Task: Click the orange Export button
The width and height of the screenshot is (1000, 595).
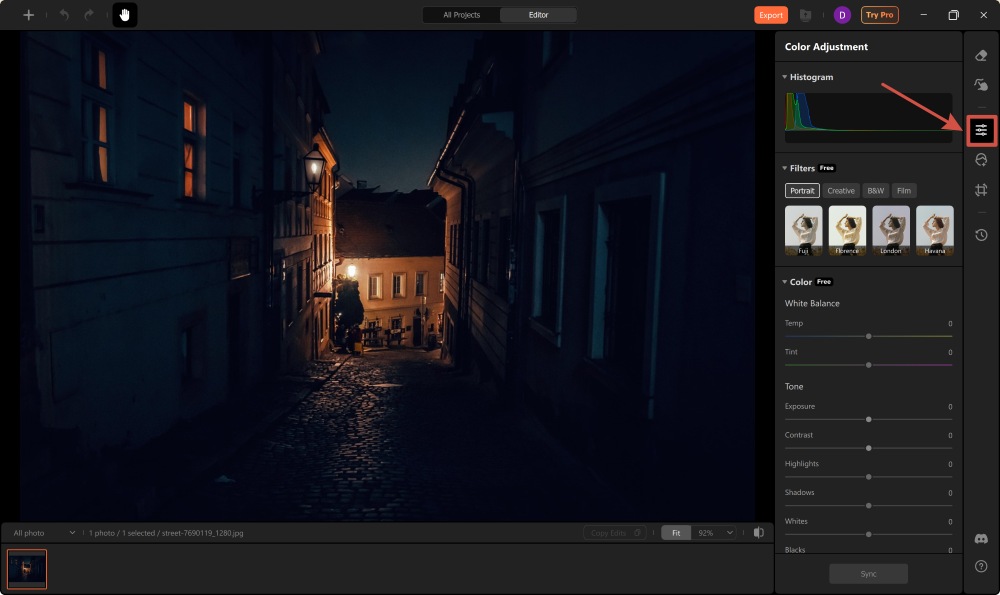Action: 770,15
